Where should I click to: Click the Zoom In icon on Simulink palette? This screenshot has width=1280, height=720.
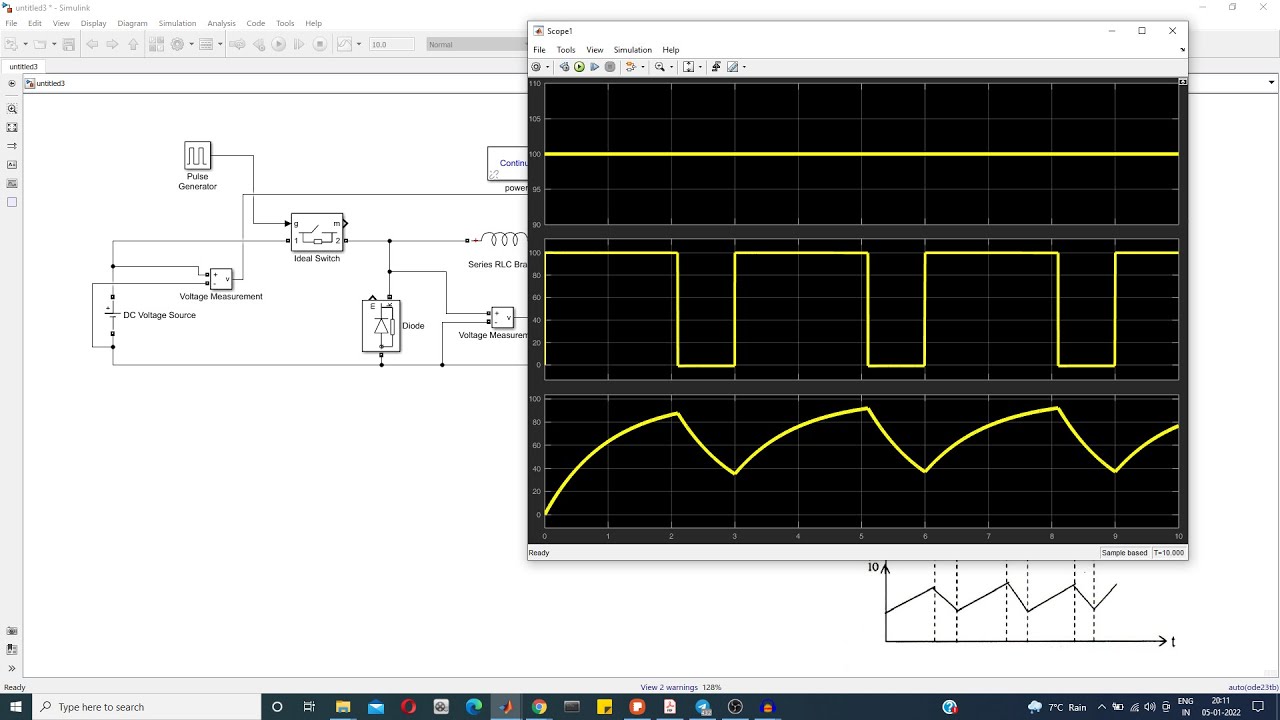(x=12, y=109)
